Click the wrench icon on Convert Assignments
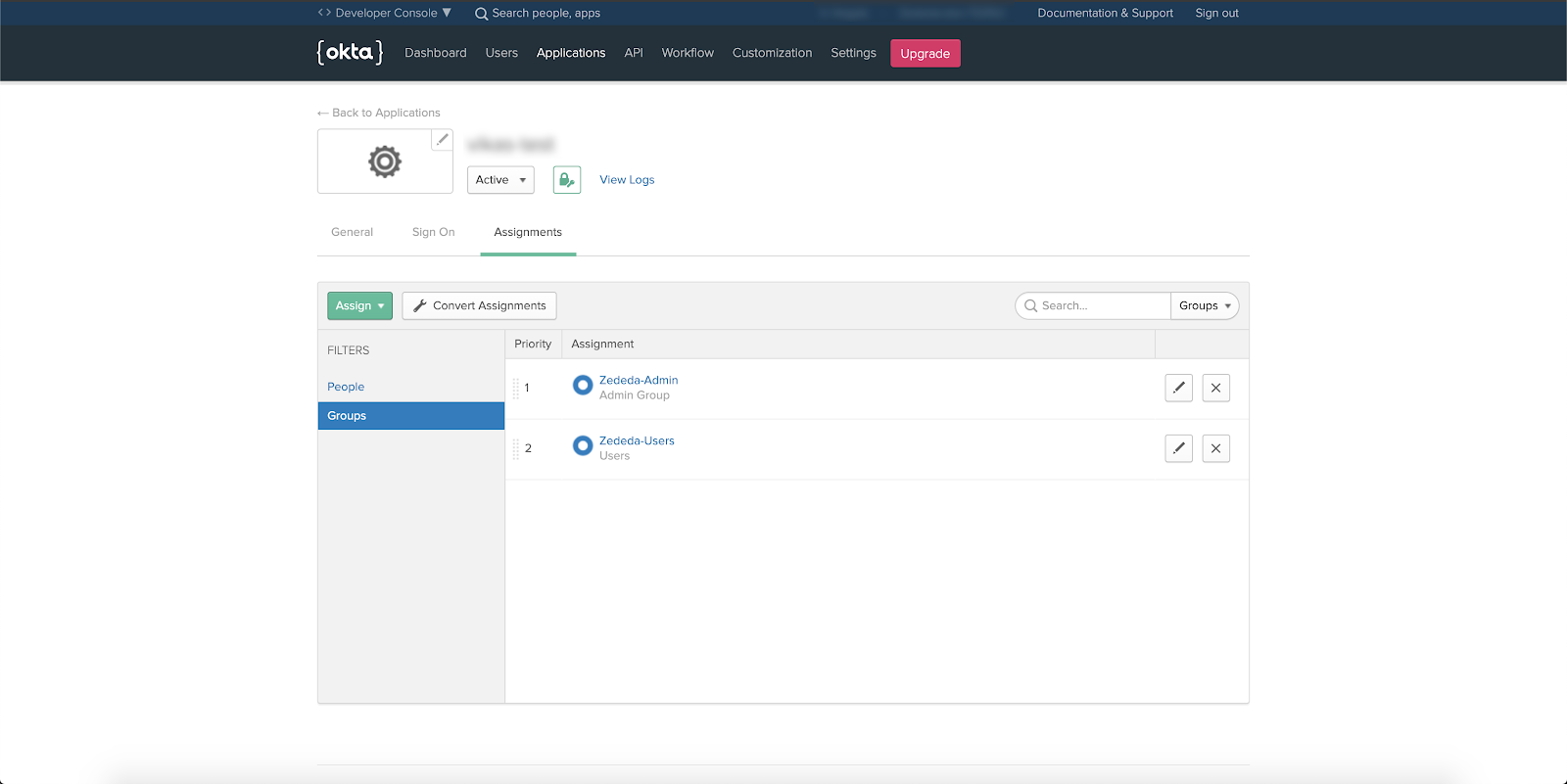The height and width of the screenshot is (784, 1567). pos(420,305)
